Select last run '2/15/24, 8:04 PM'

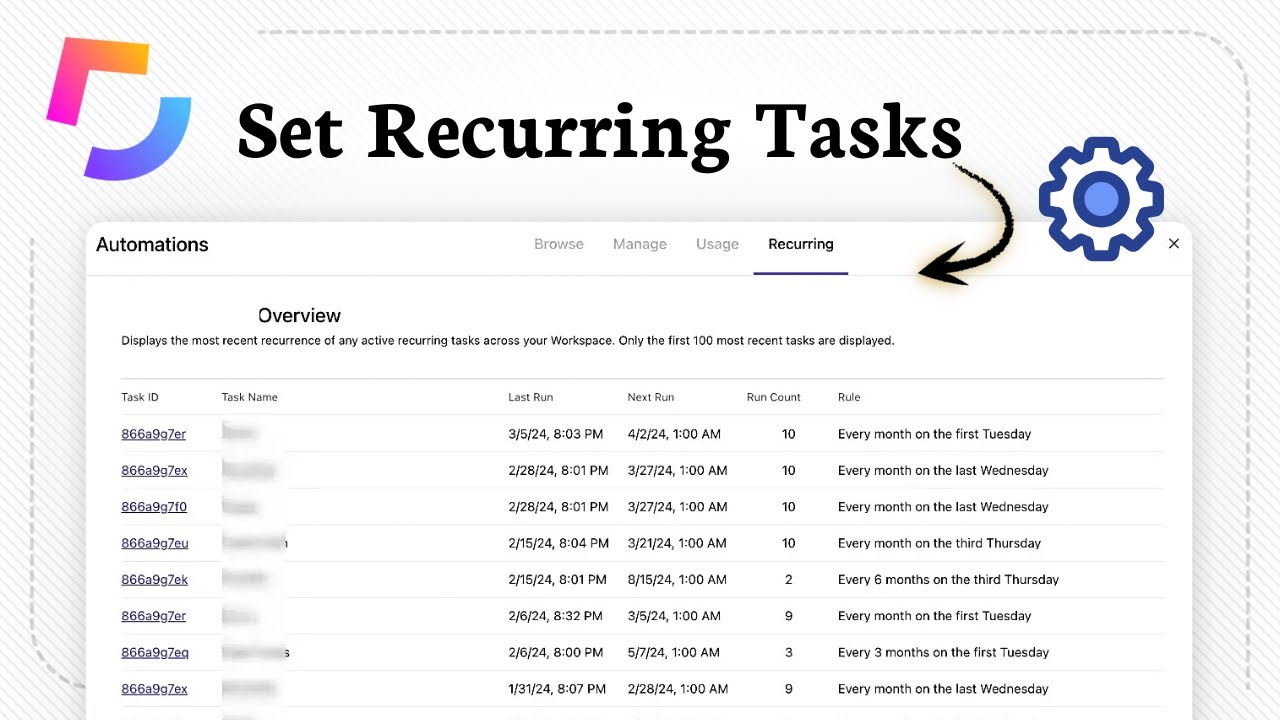[558, 543]
